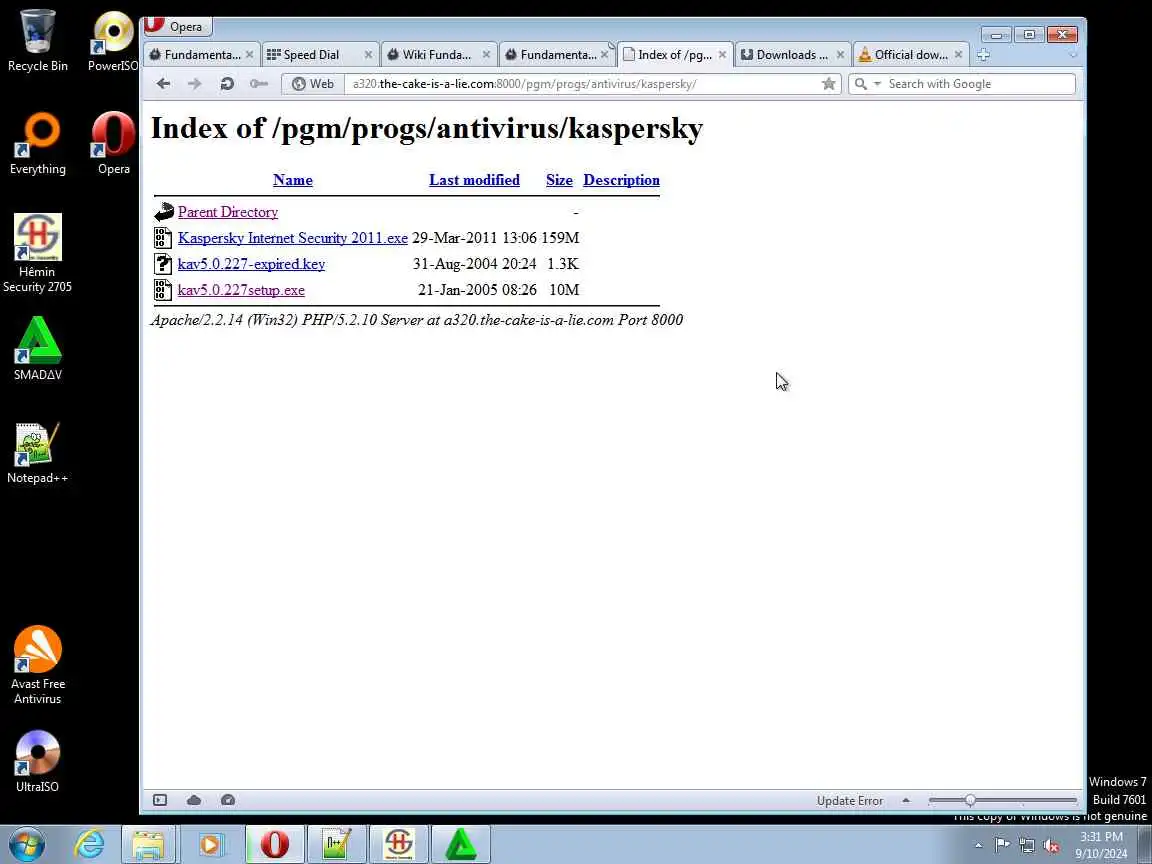Click the Update Error status message
The height and width of the screenshot is (864, 1152).
(x=849, y=801)
